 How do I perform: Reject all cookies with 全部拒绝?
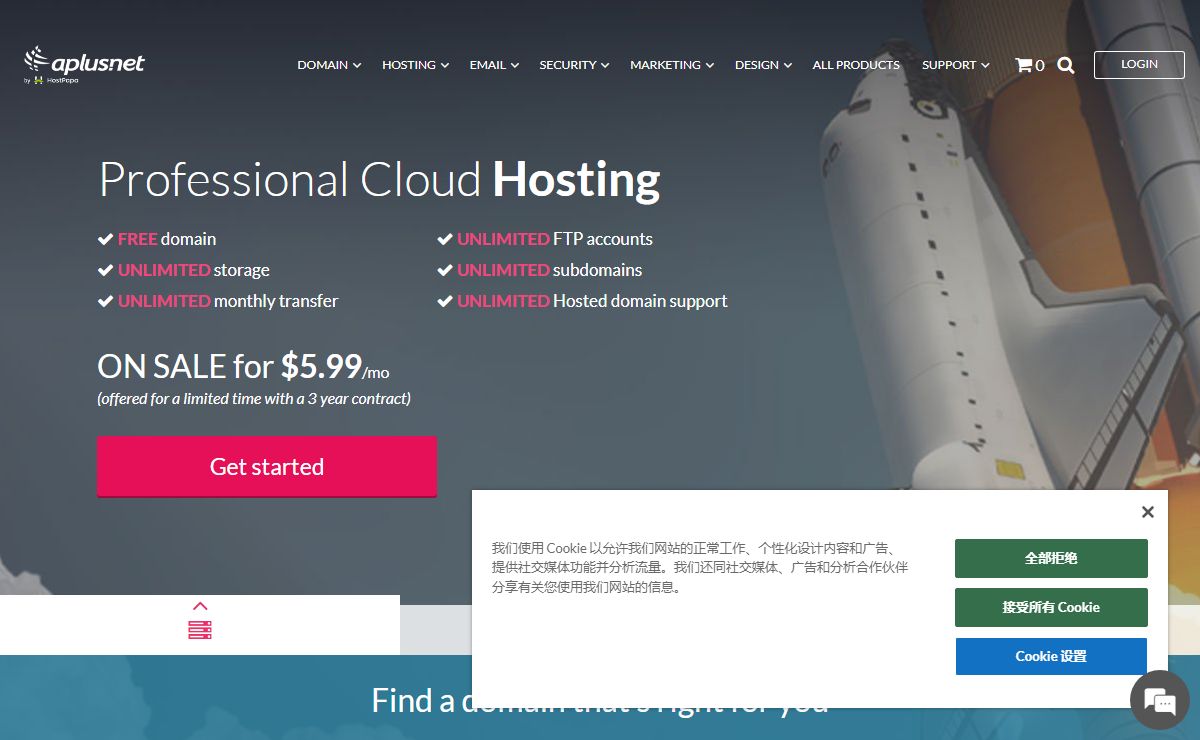coord(1051,558)
